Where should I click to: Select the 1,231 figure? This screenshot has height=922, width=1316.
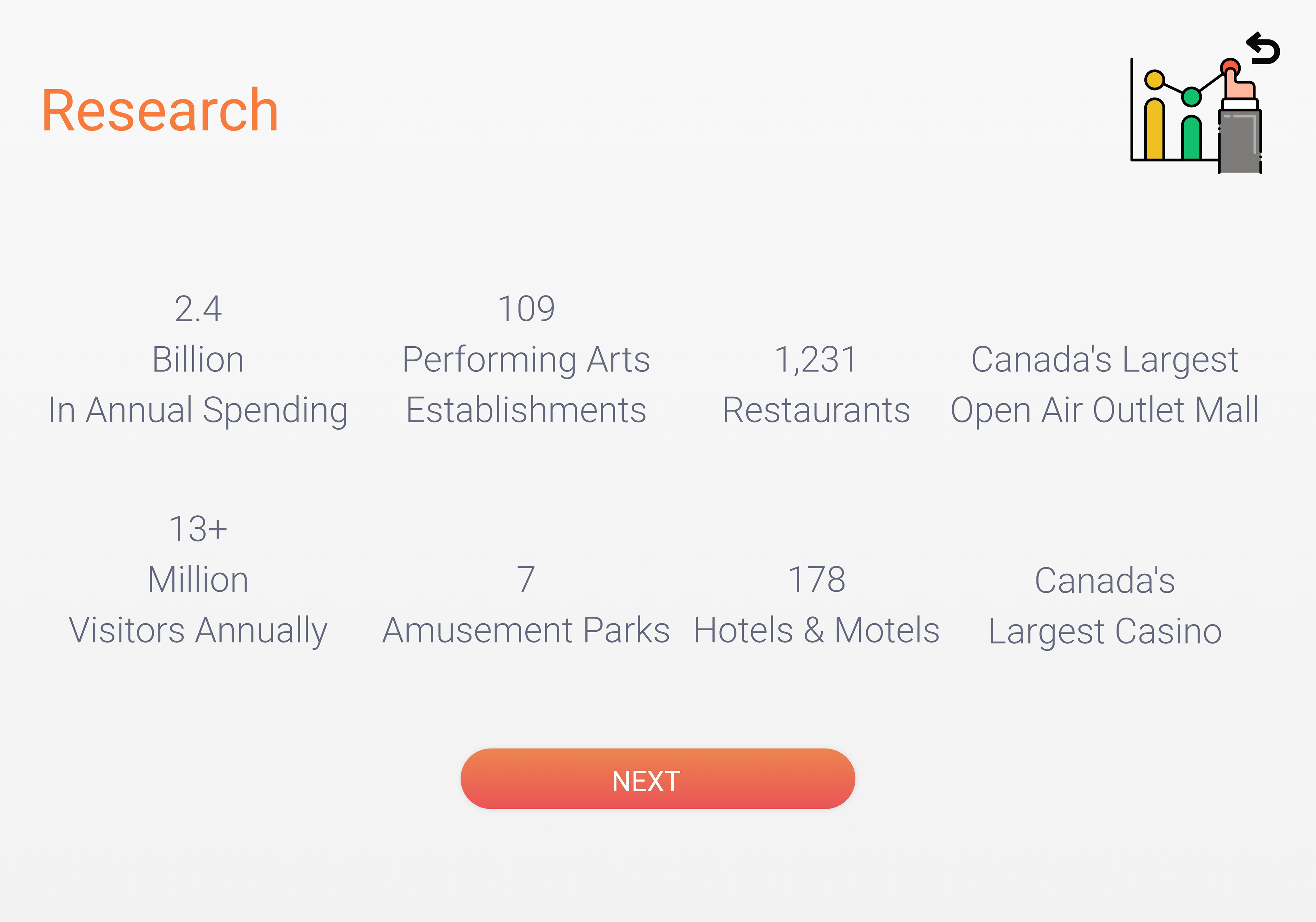point(816,360)
